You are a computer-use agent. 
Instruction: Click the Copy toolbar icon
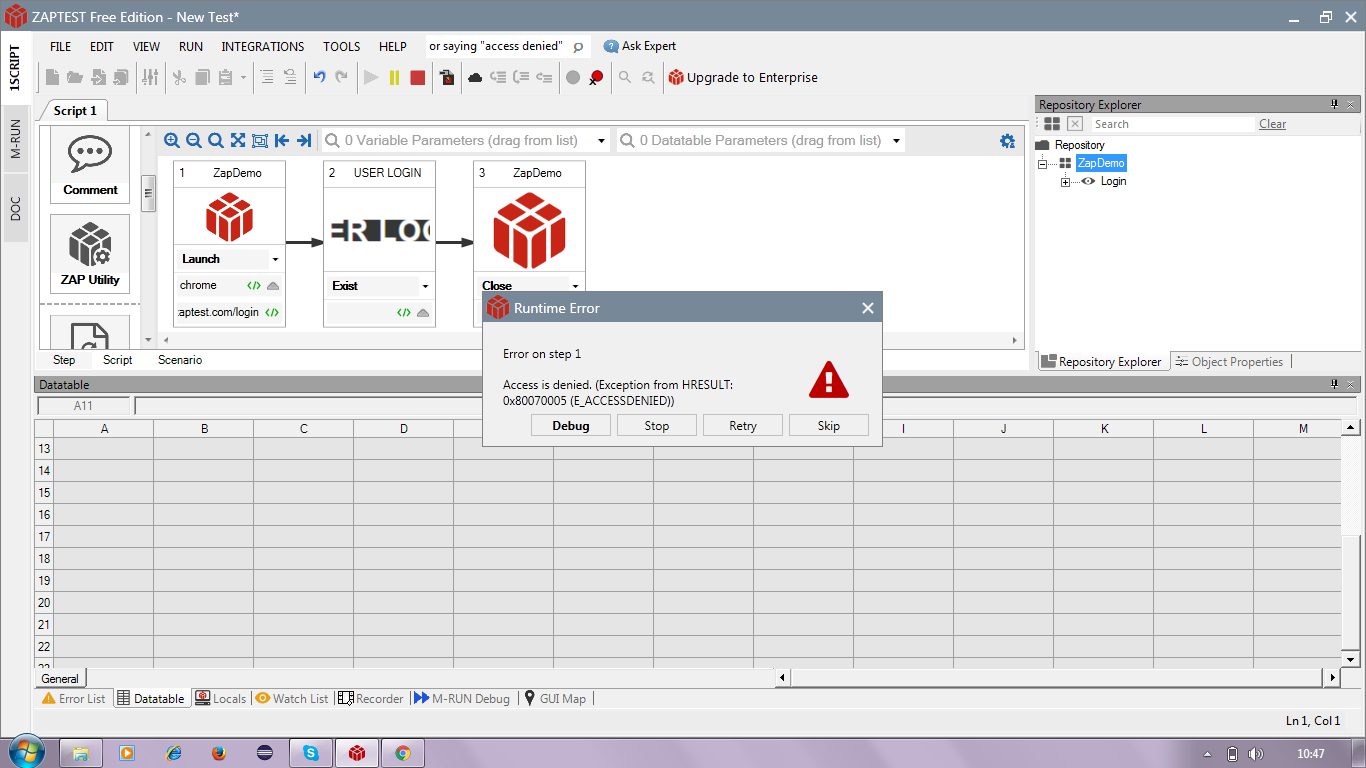click(x=202, y=77)
